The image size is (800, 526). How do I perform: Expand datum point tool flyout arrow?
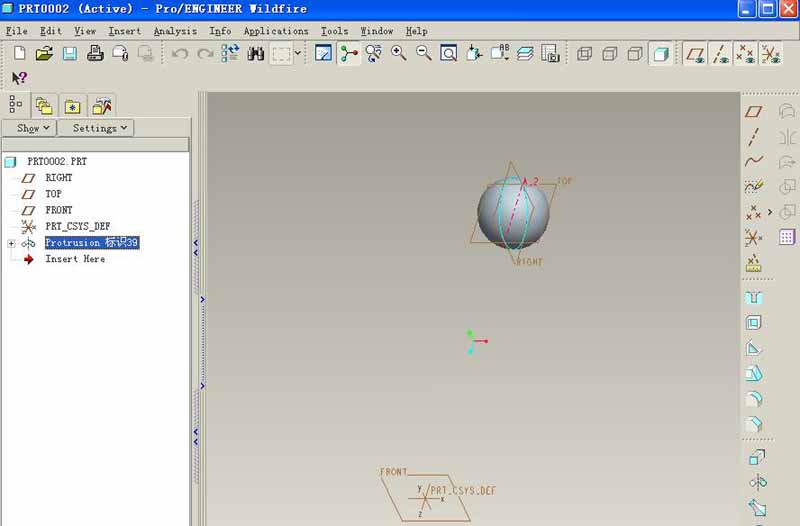point(770,212)
